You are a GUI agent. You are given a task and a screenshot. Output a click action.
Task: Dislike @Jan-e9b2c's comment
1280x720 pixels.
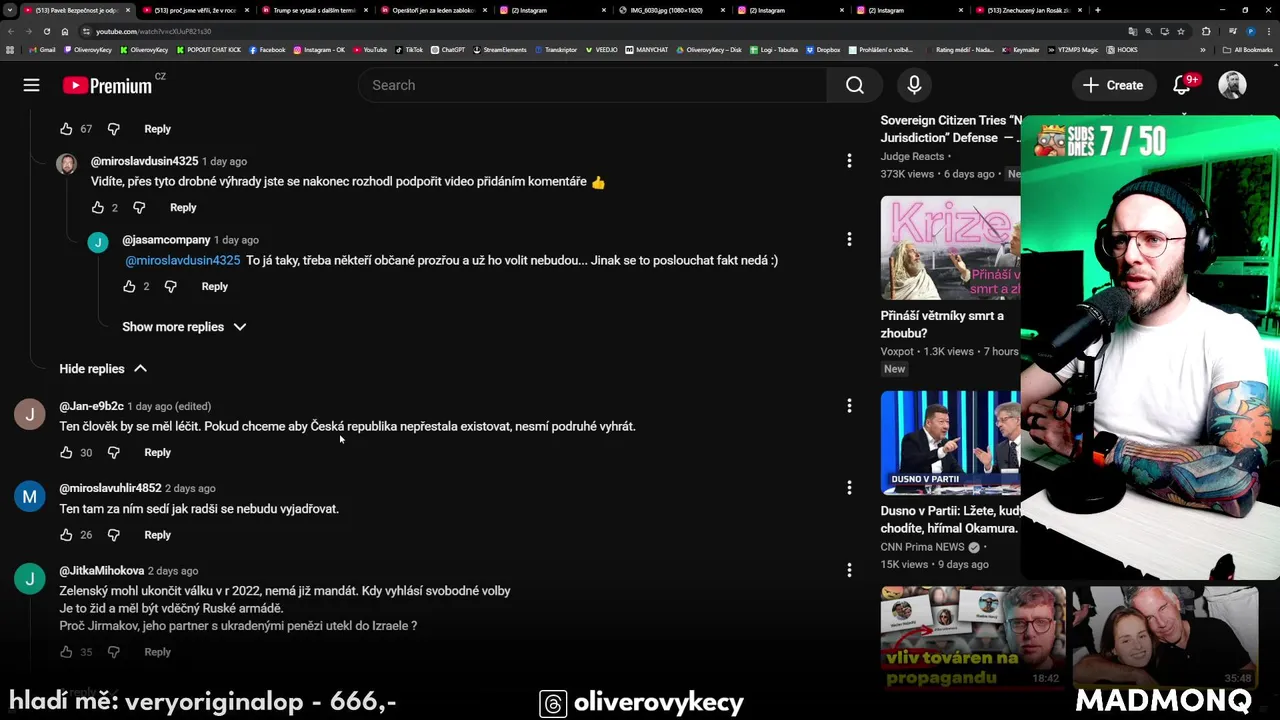(113, 452)
